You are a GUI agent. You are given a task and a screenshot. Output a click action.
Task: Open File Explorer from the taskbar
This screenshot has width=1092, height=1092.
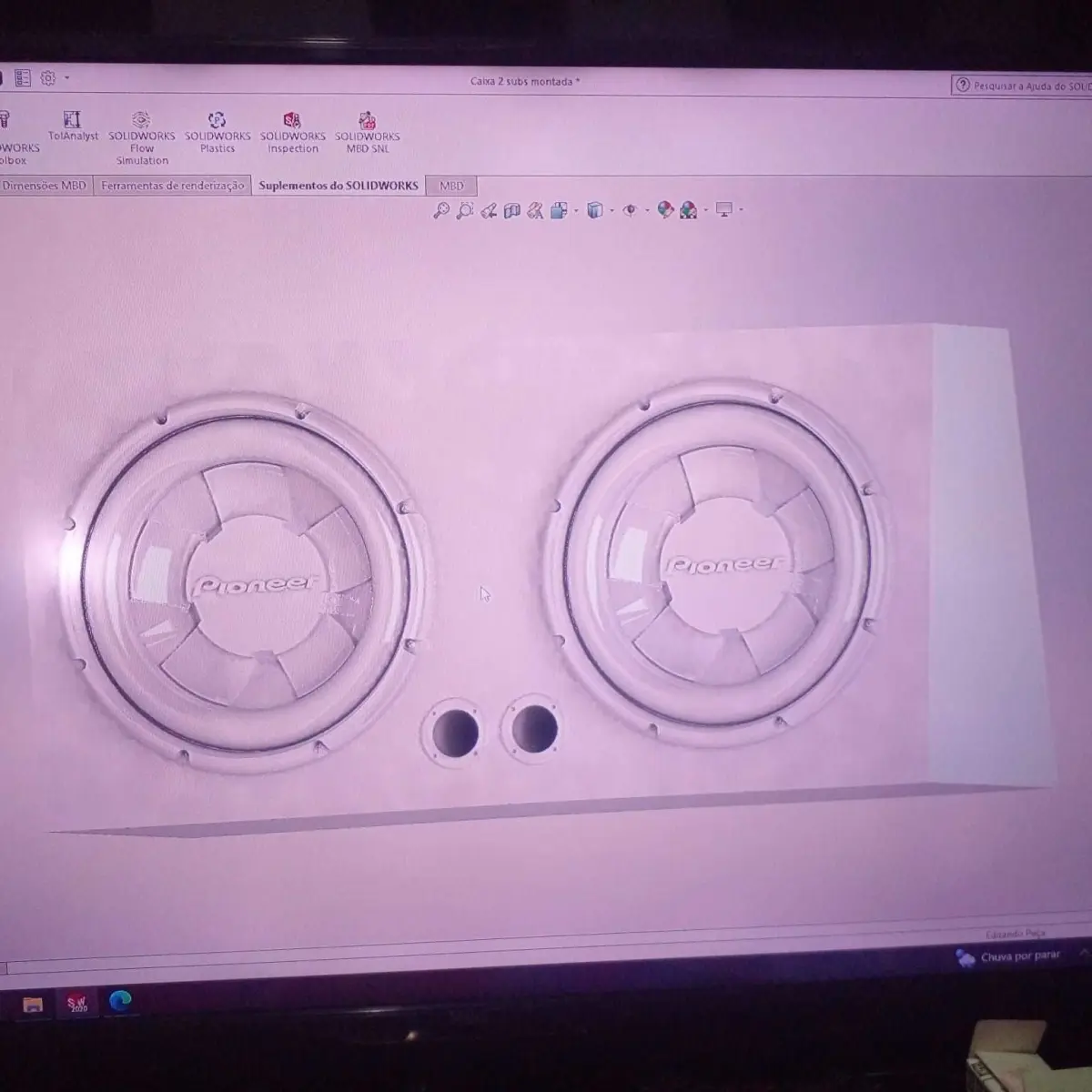point(33,1005)
